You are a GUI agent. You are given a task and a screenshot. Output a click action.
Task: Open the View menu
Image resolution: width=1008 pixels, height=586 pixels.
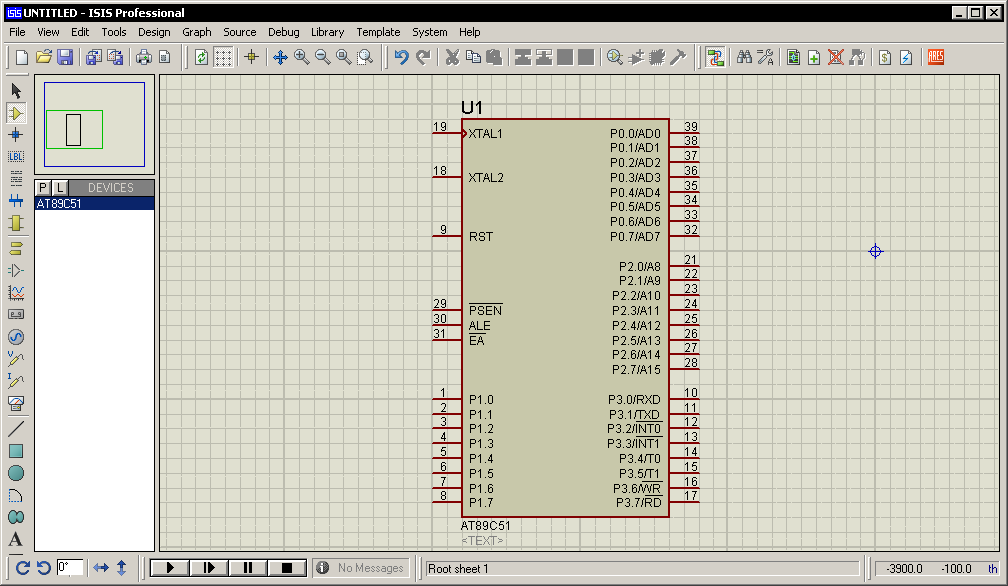pyautogui.click(x=48, y=31)
